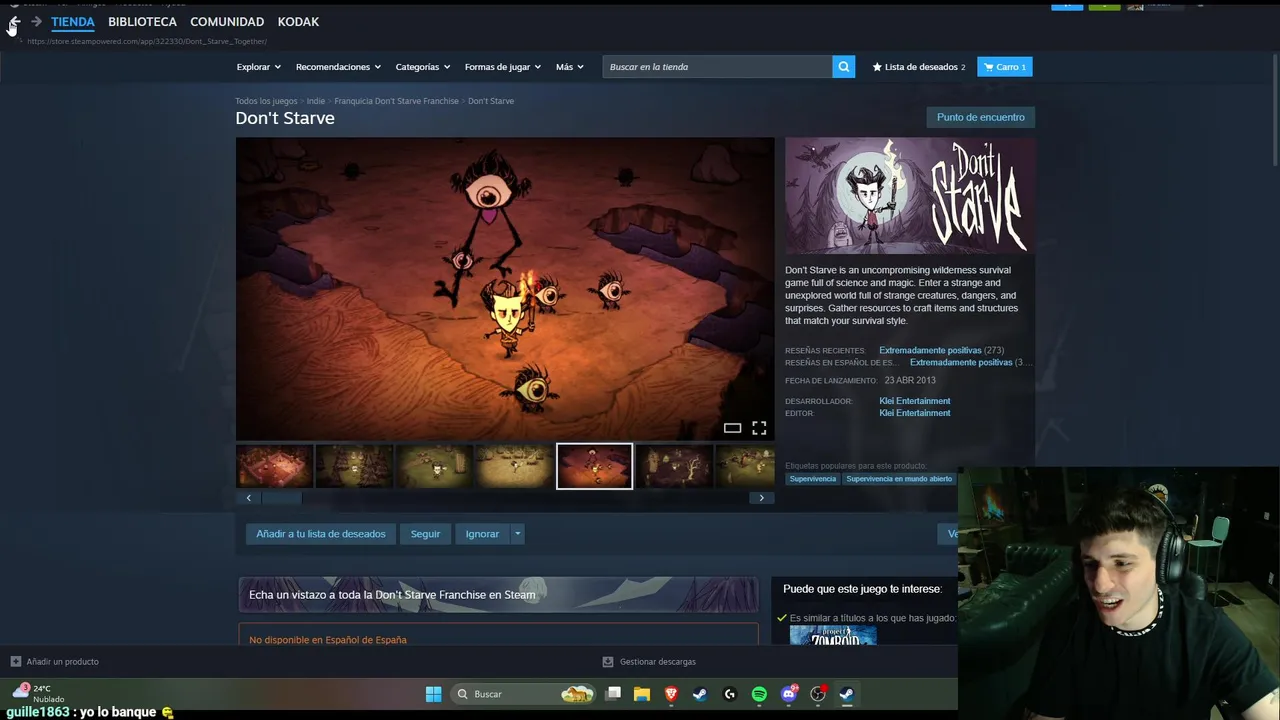Expand the Explorar dropdown menu

[x=258, y=67]
